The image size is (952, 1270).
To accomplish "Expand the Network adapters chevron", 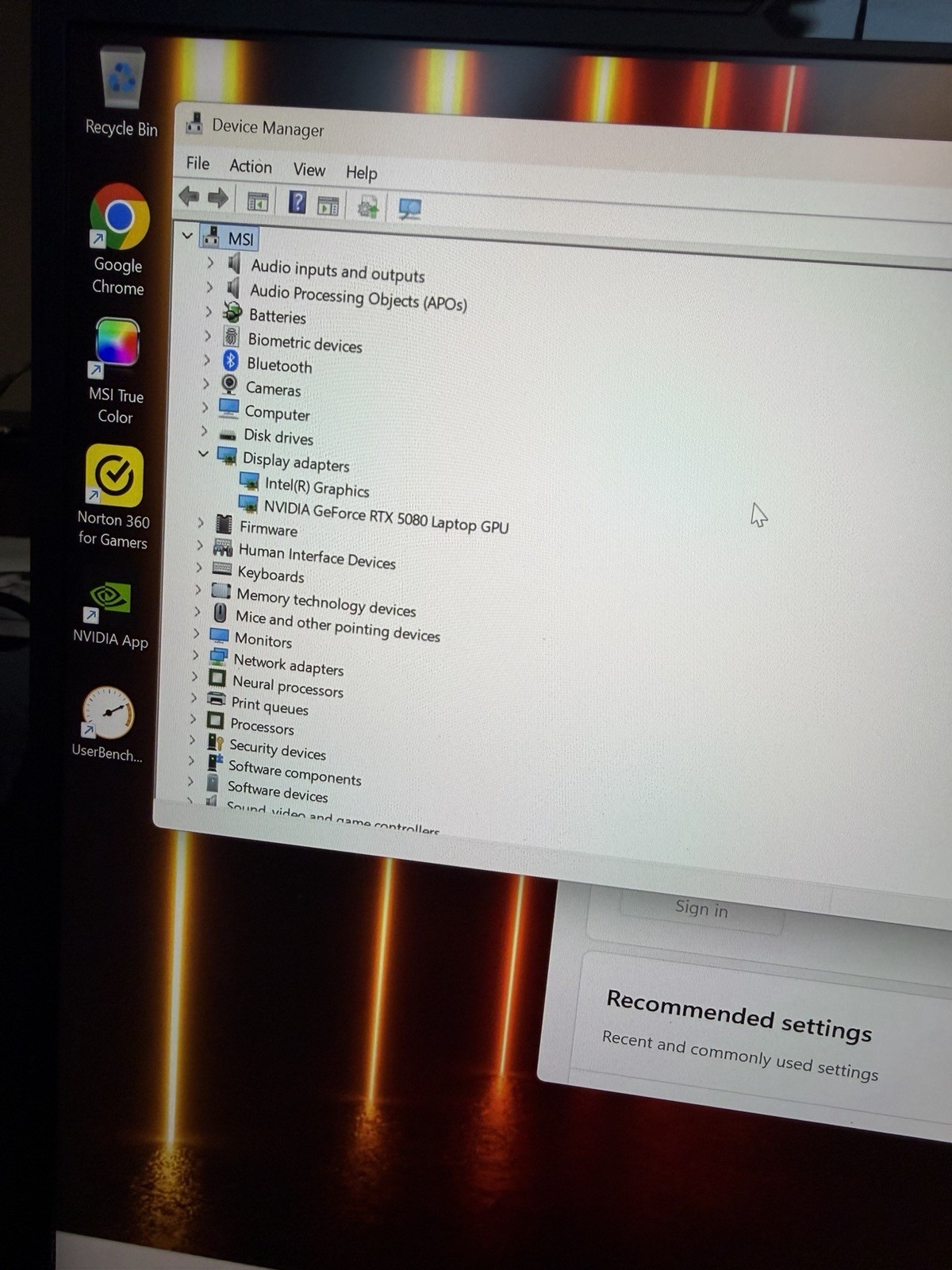I will 195,655.
